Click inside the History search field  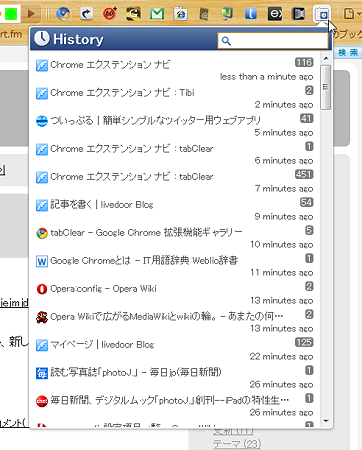point(273,41)
